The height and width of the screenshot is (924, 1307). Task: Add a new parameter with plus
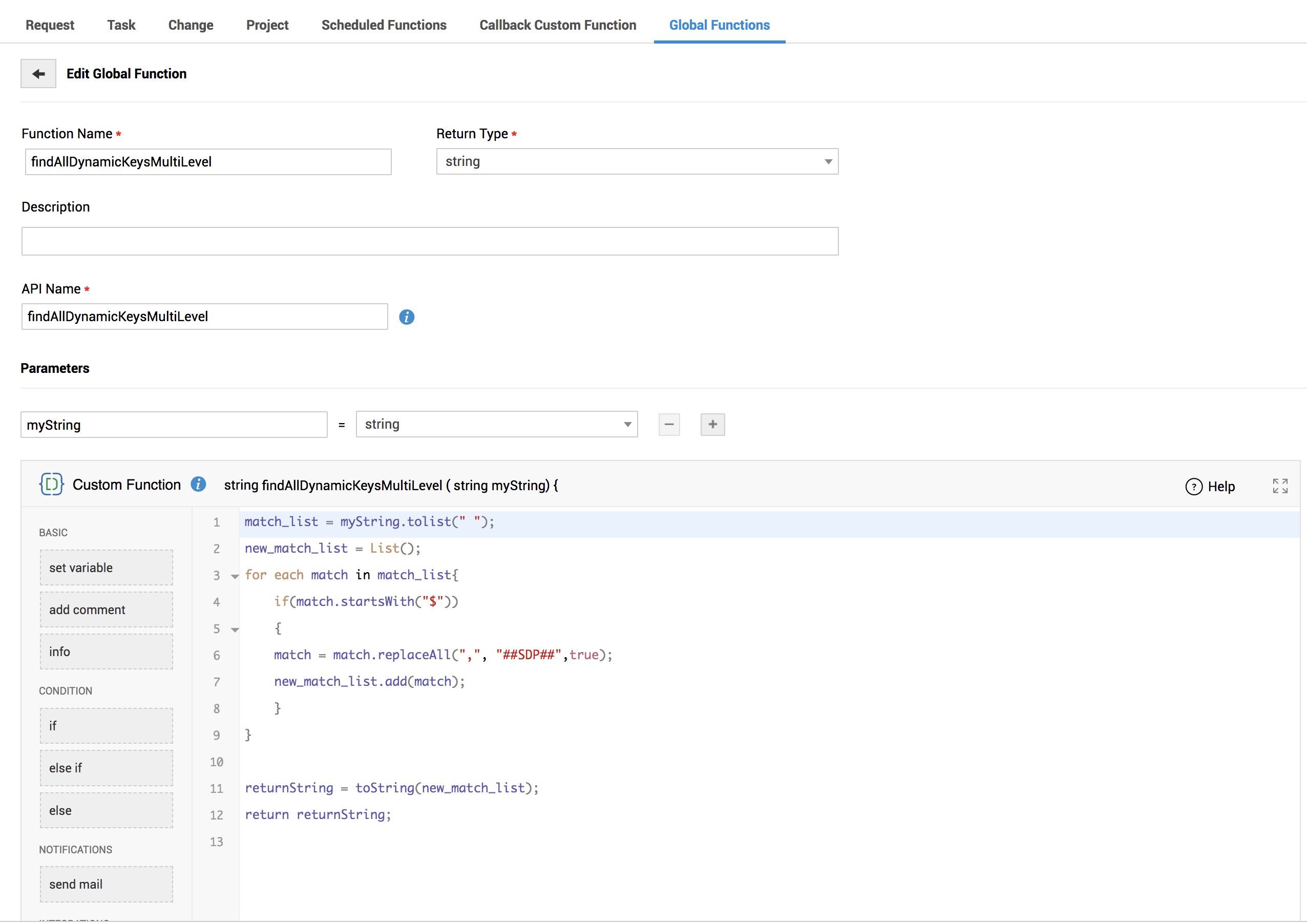(x=712, y=425)
